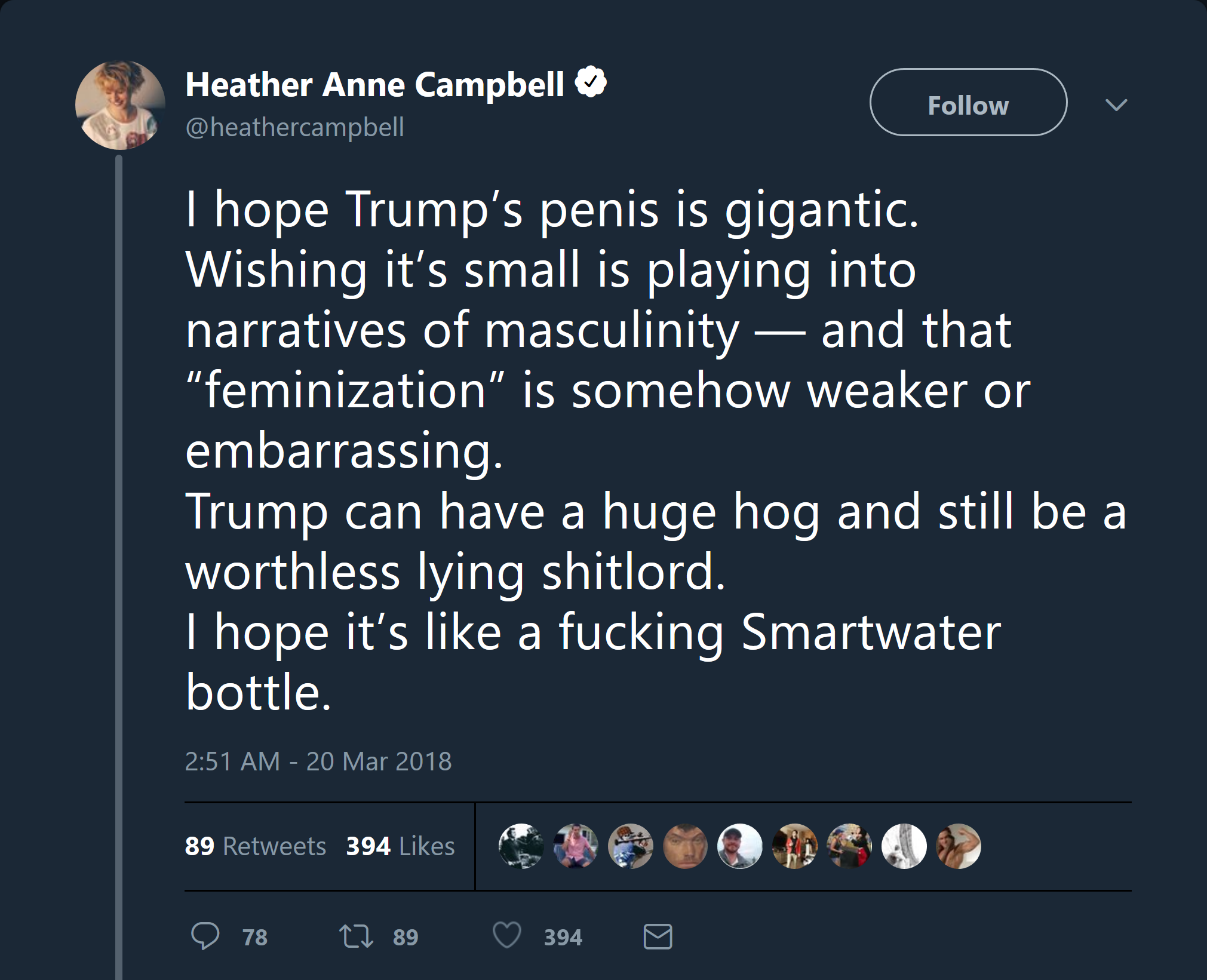1207x980 pixels.
Task: Click the fourth liker avatar with cartoon face
Action: tap(685, 846)
